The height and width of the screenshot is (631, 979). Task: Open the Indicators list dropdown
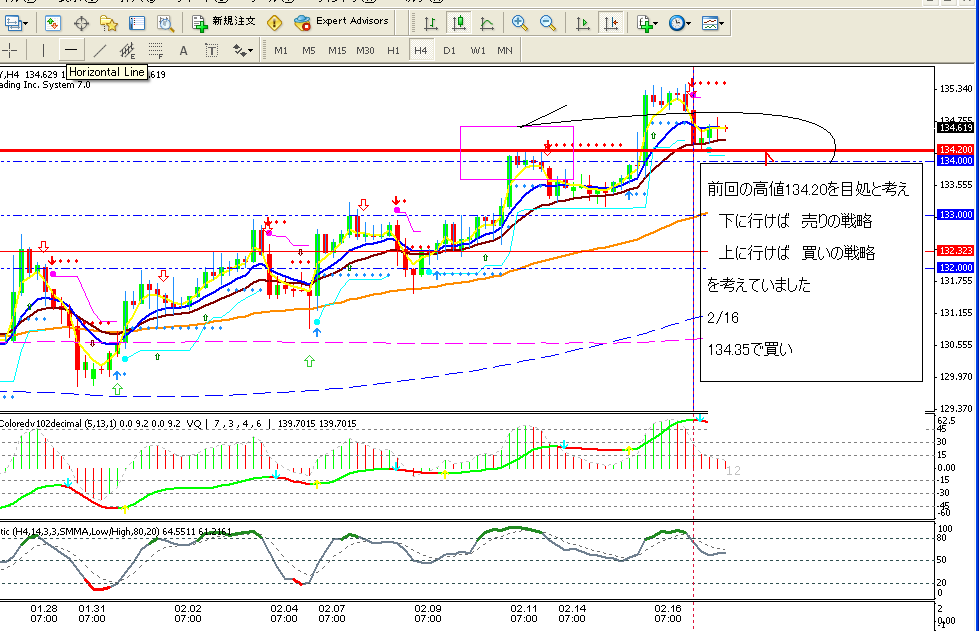click(x=647, y=24)
